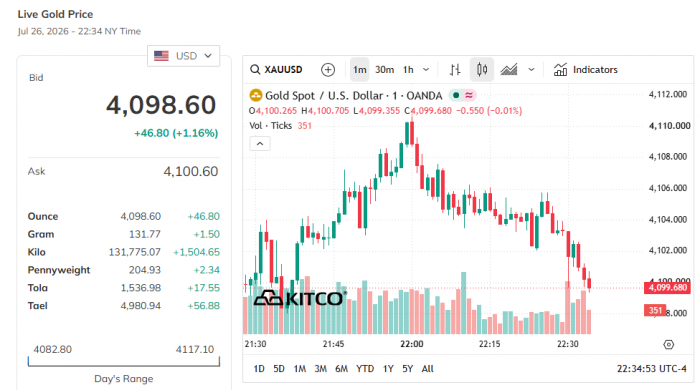Select the candlestick chart style icon

click(482, 70)
